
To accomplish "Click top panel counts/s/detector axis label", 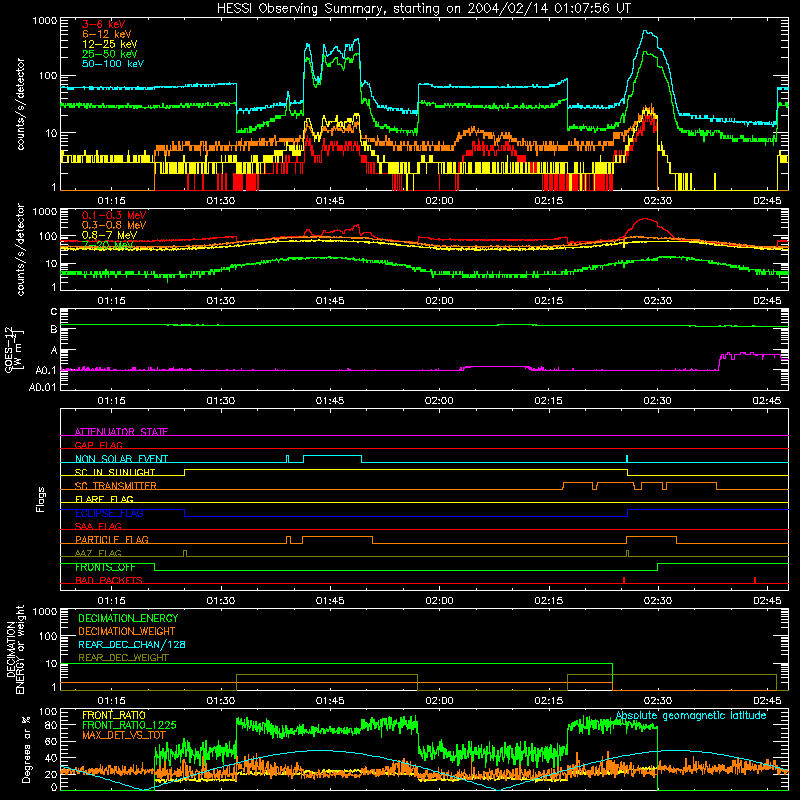I will point(20,104).
